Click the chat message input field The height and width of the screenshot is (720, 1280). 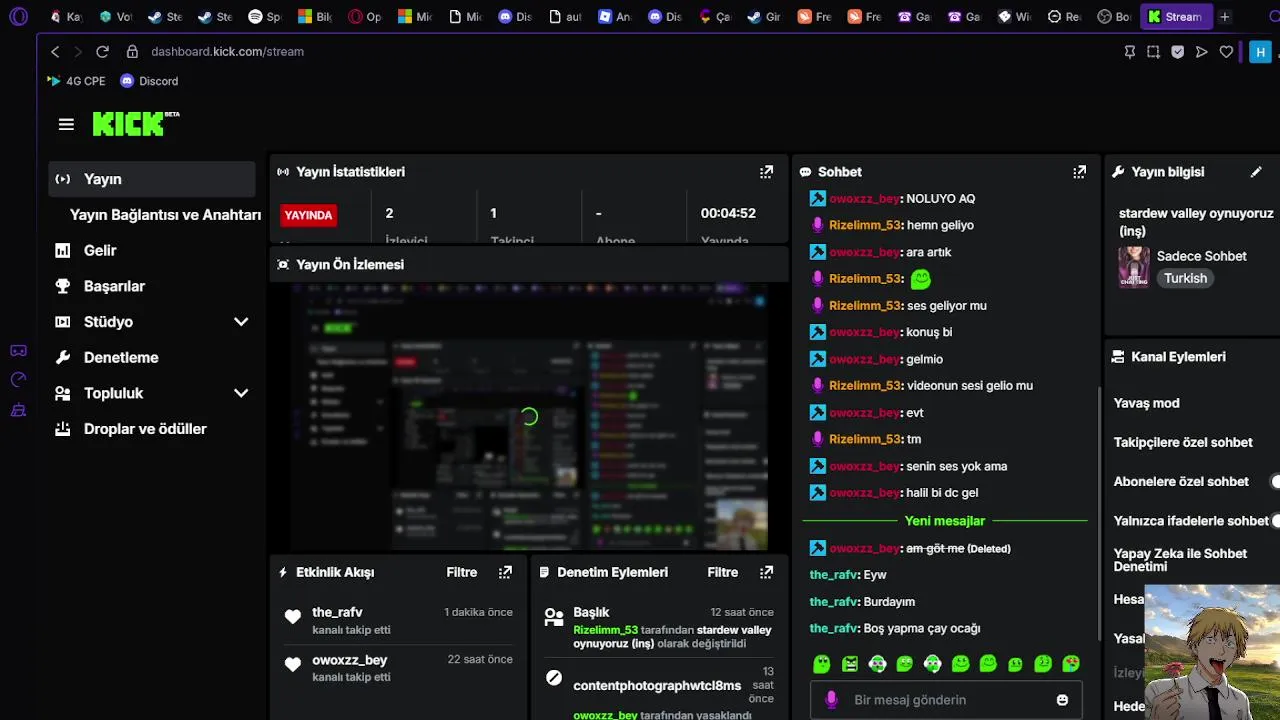point(945,700)
